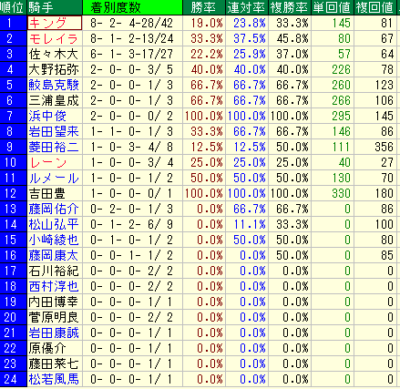The height and width of the screenshot is (389, 400).
Task: Open jockey 松若風馬 link
Action: point(54,380)
